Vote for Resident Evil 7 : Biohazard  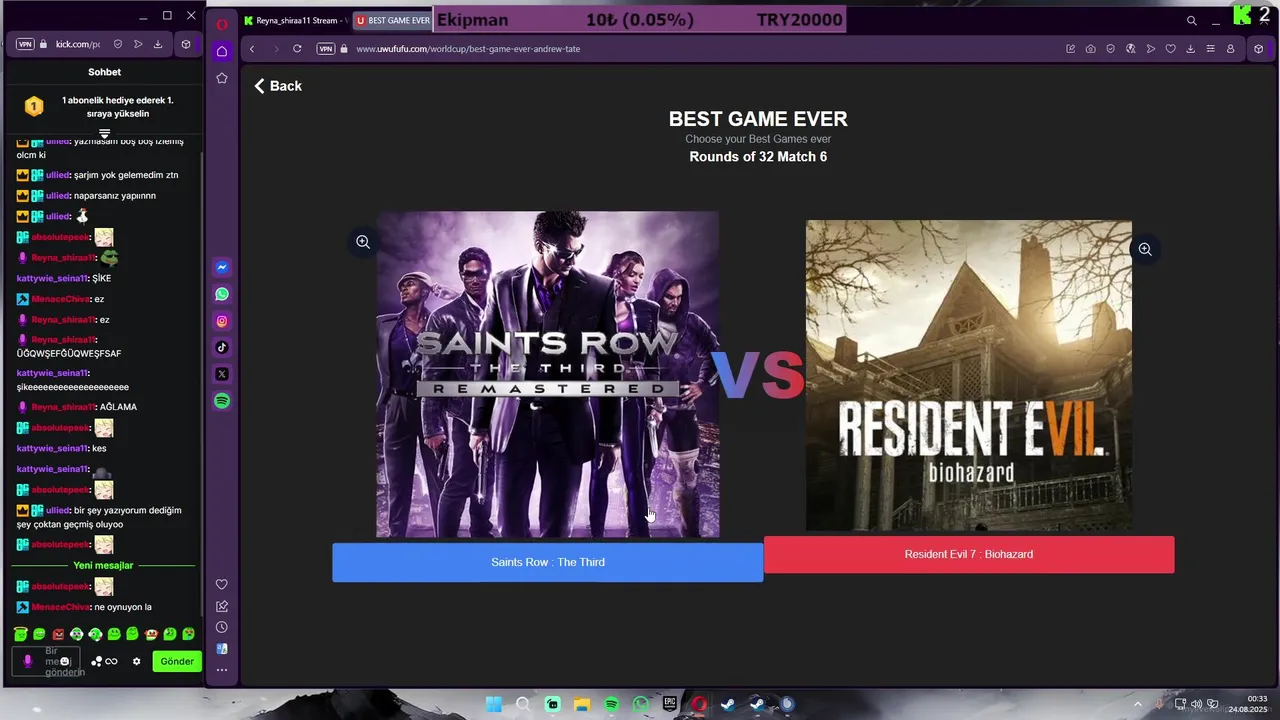(969, 554)
